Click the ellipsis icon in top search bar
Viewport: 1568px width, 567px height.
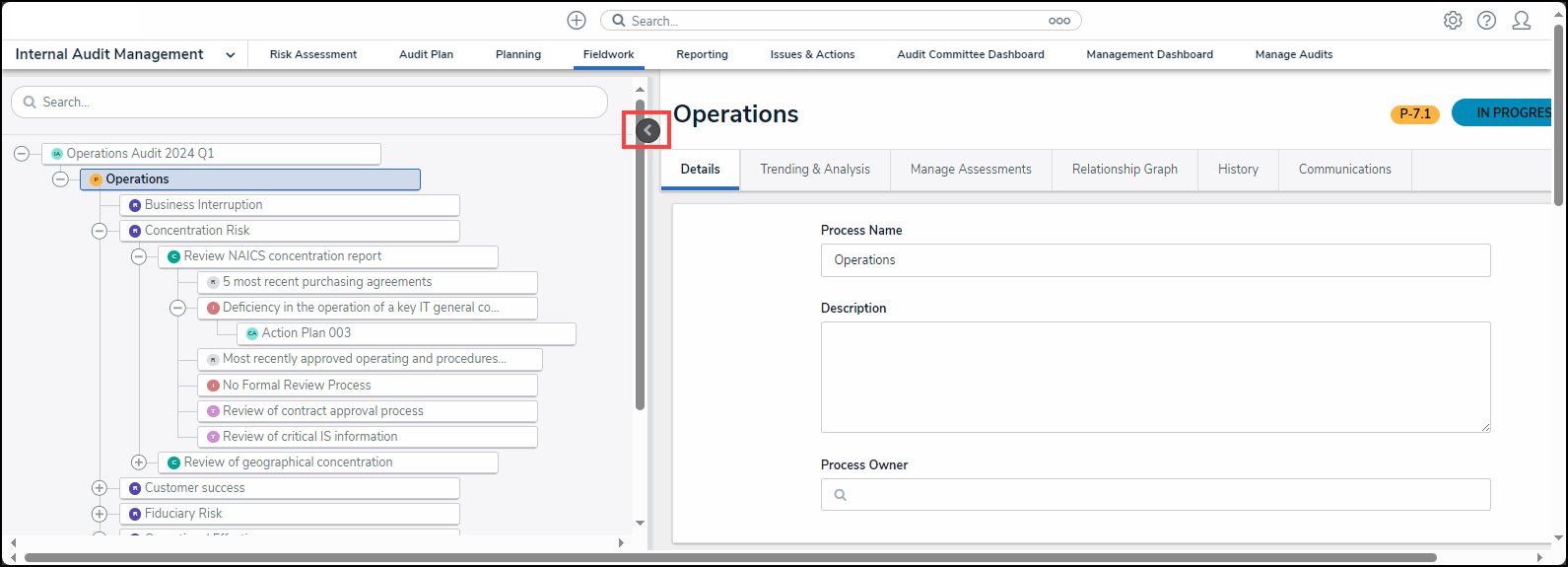point(1059,21)
